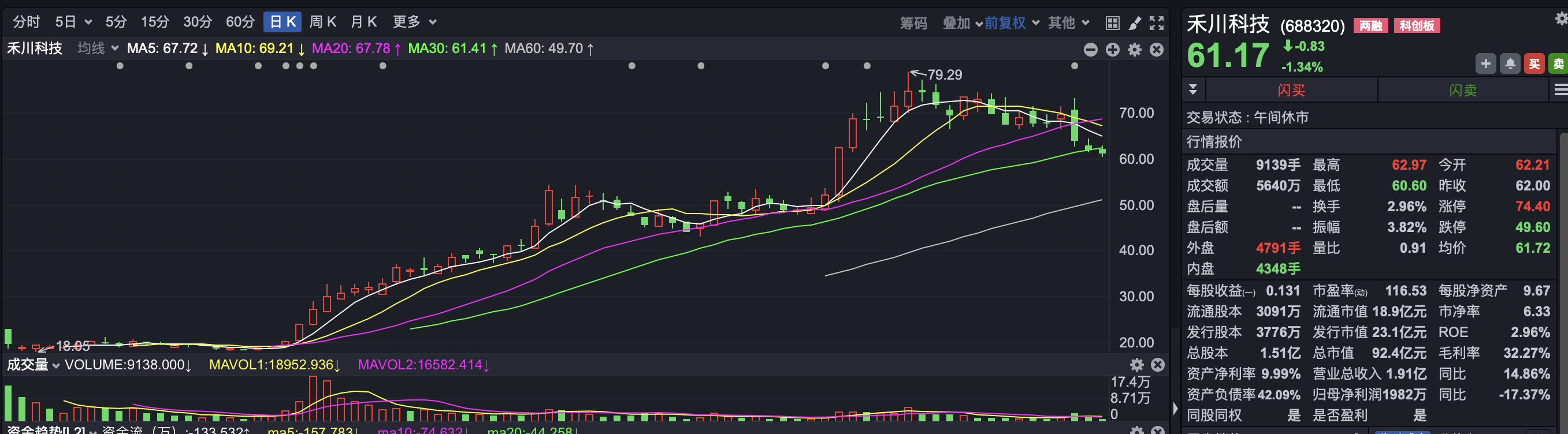The width and height of the screenshot is (1568, 434).
Task: Click the current price 61.17
Action: pyautogui.click(x=1228, y=55)
